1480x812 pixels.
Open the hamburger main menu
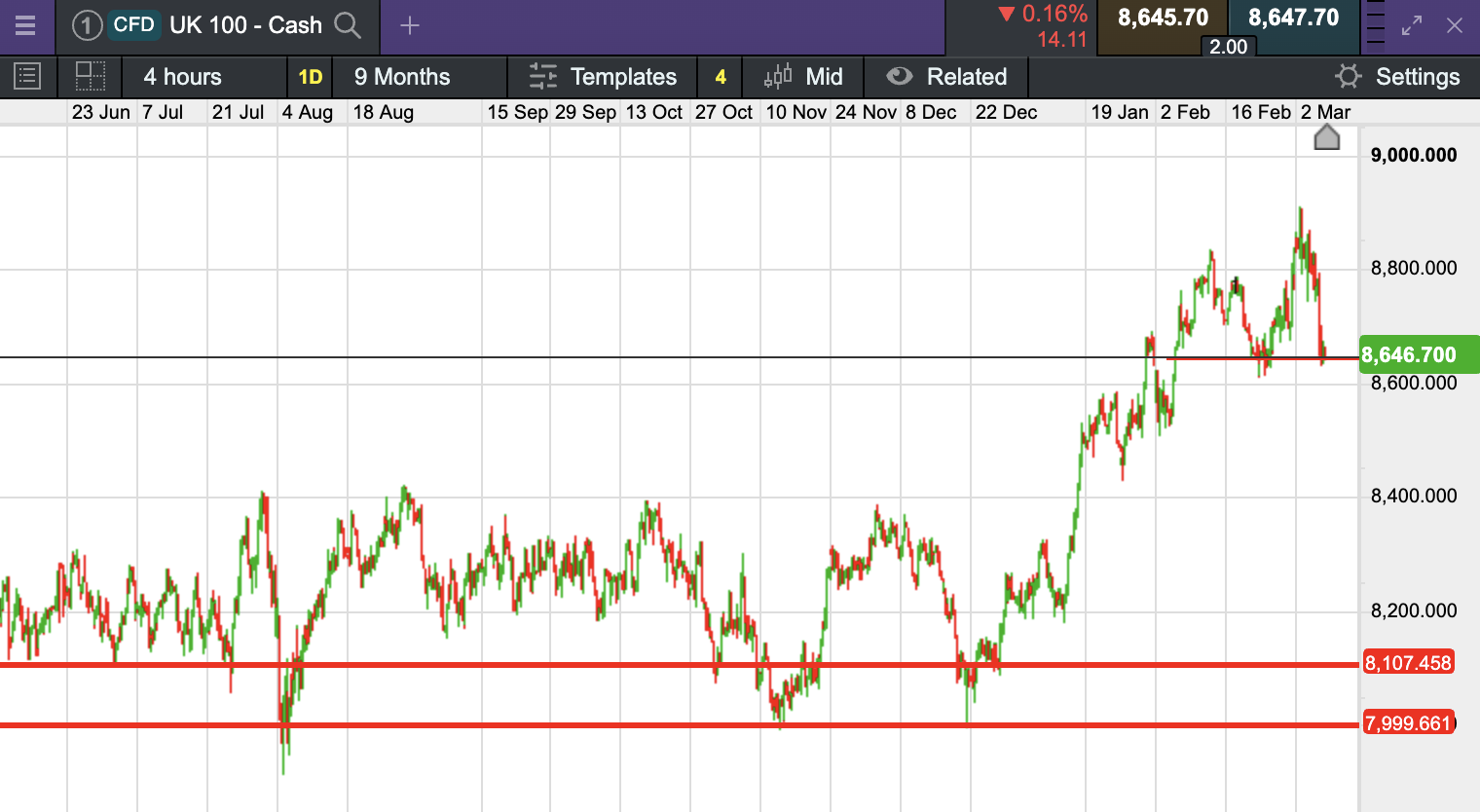(x=25, y=25)
